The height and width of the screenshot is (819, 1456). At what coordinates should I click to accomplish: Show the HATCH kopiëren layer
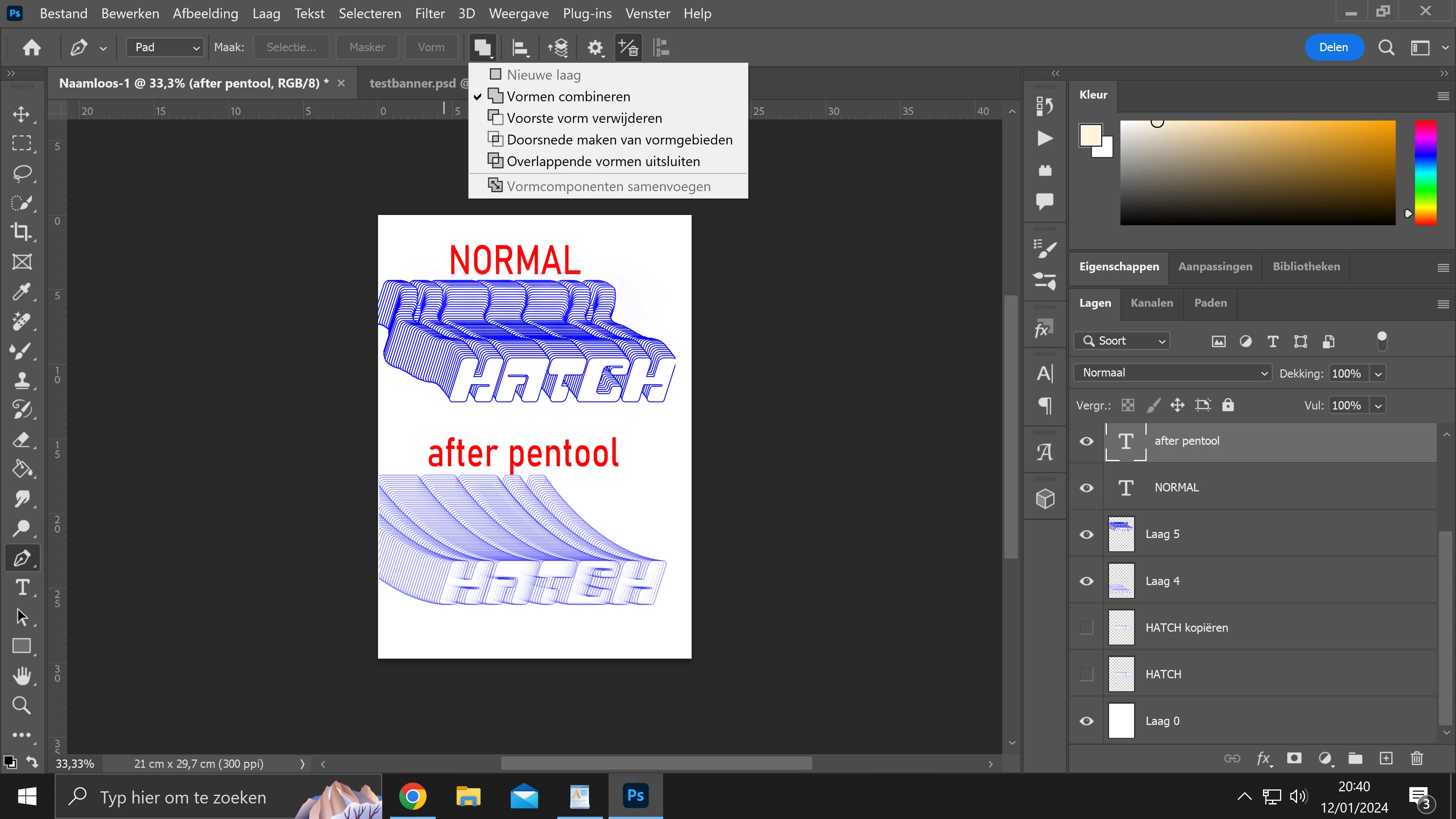coord(1086,628)
